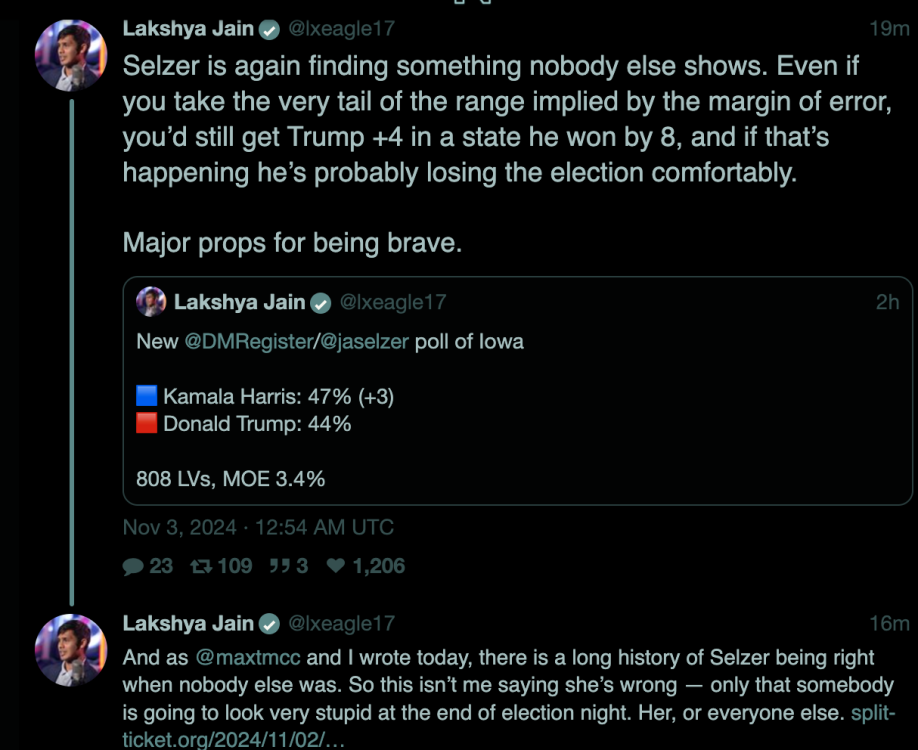The image size is (918, 750).
Task: Click verified badge inside the quoted tweet
Action: [x=321, y=302]
